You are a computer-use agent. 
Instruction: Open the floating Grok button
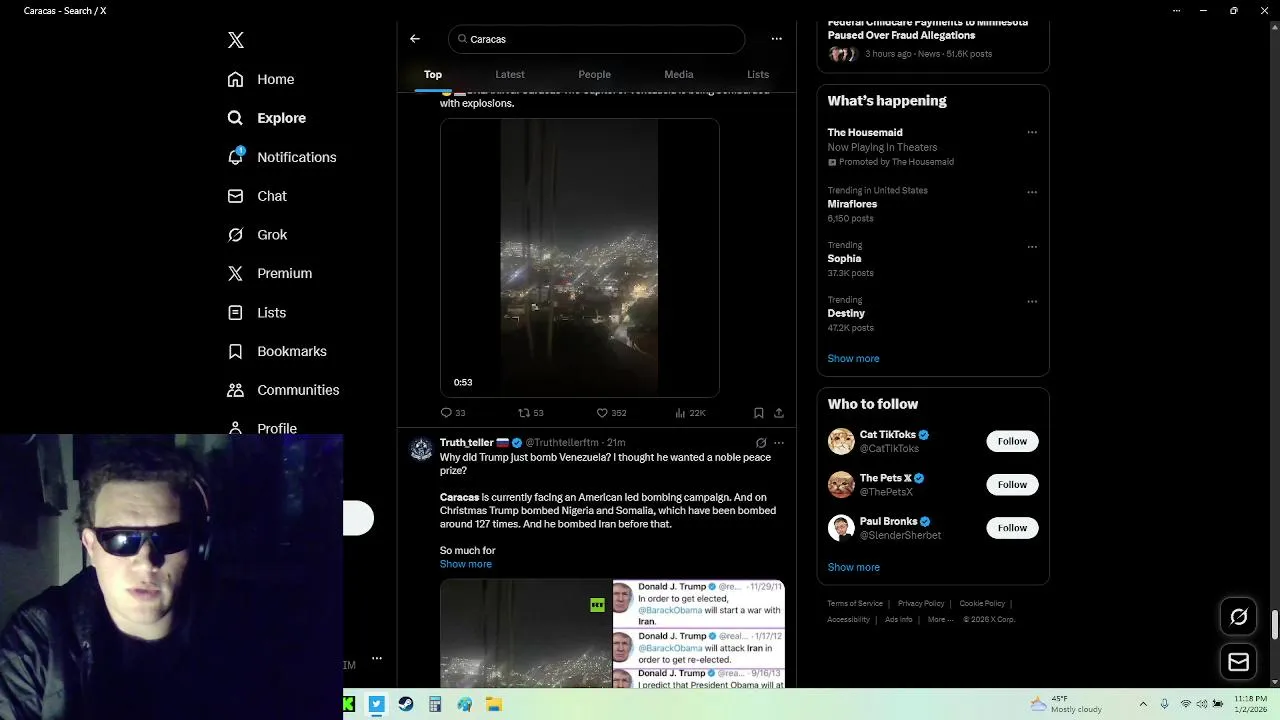[x=1239, y=617]
